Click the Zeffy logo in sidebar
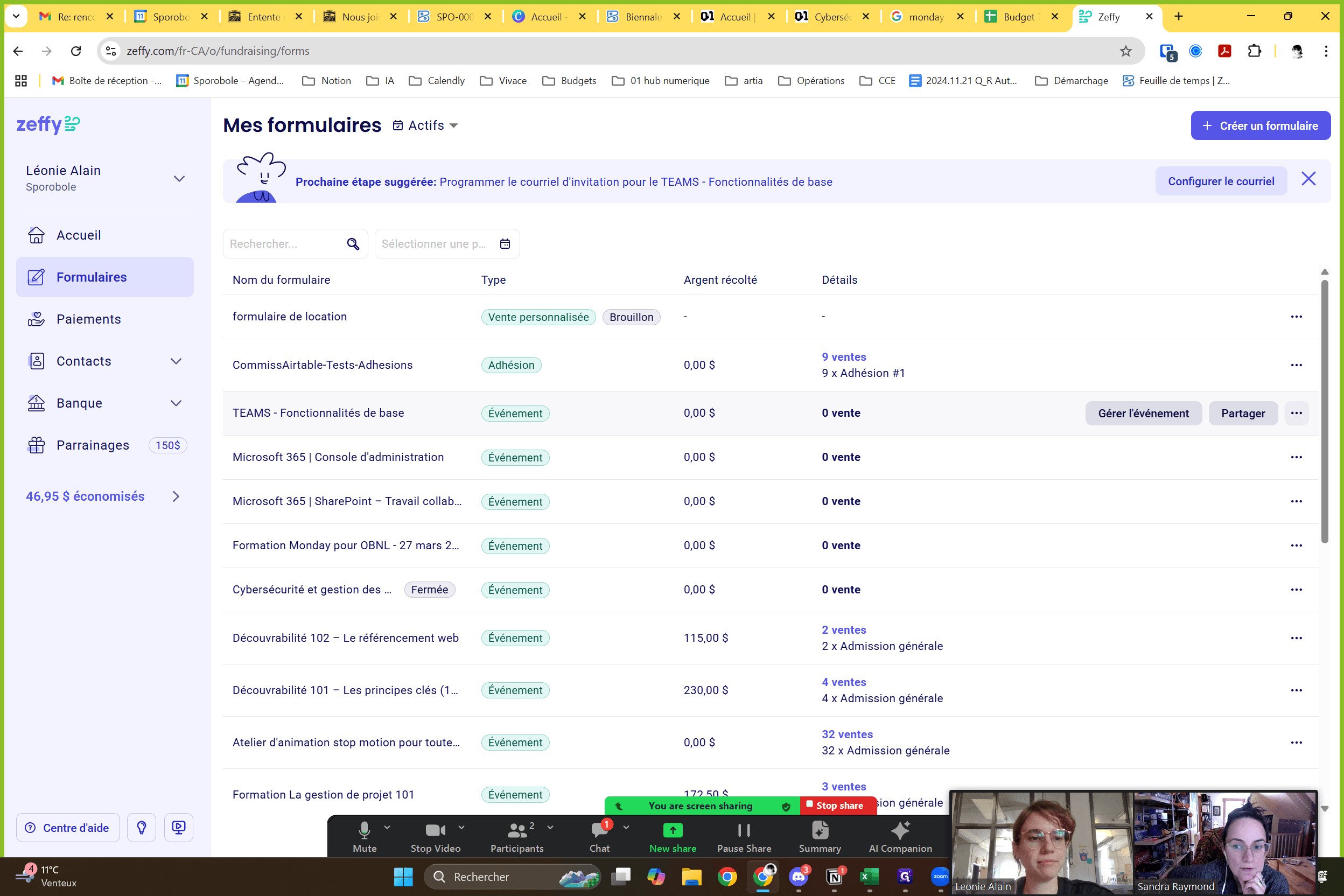Viewport: 1344px width, 896px height. click(48, 124)
